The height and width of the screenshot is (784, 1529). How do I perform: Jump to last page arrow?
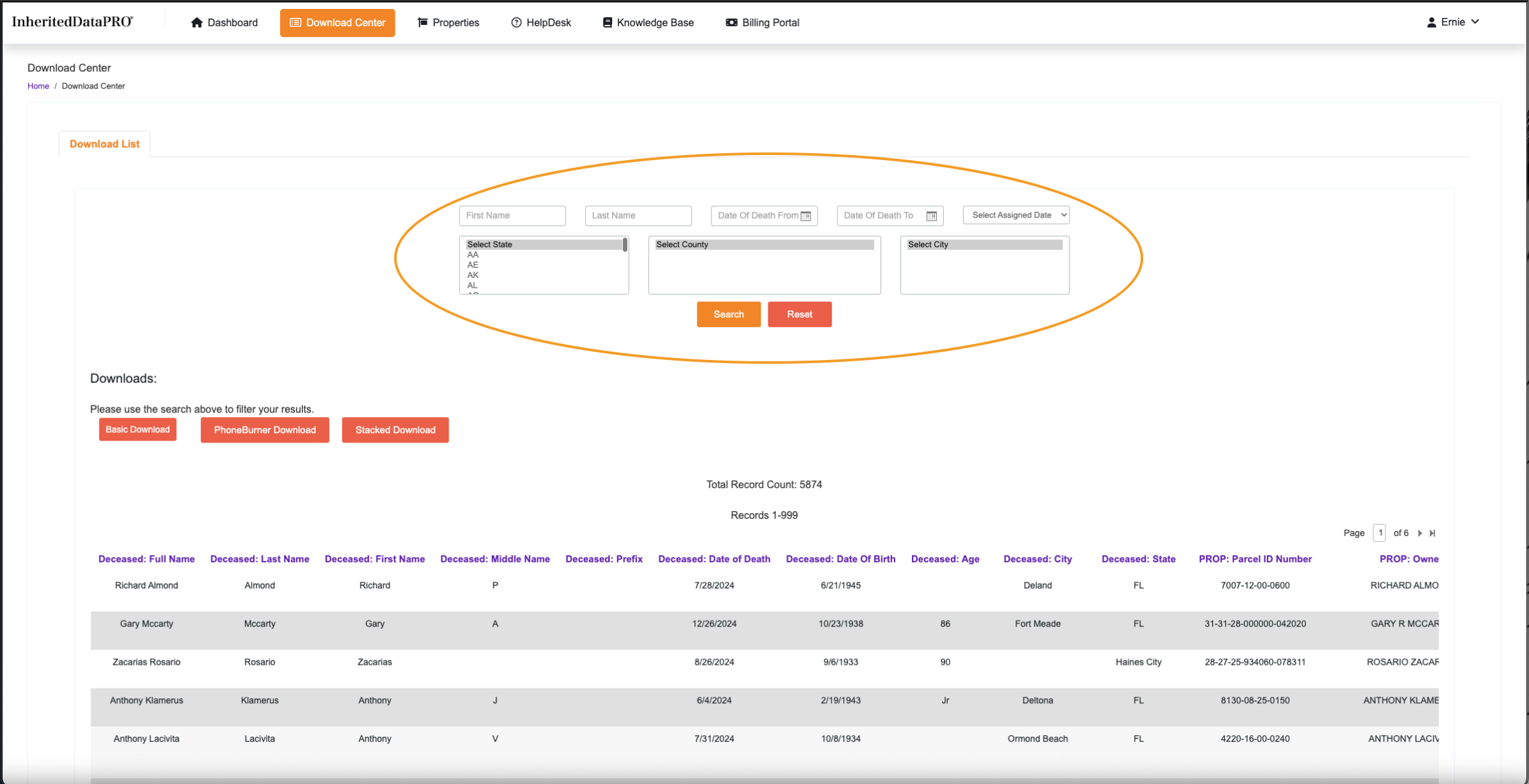click(x=1433, y=533)
